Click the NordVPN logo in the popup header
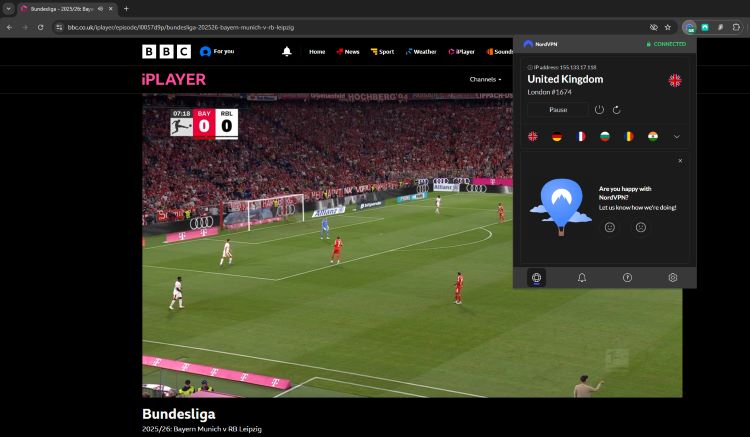750x437 pixels. click(540, 44)
